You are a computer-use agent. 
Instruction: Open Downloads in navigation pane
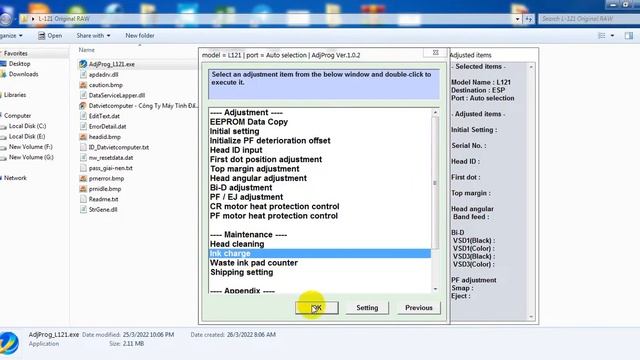(23, 74)
